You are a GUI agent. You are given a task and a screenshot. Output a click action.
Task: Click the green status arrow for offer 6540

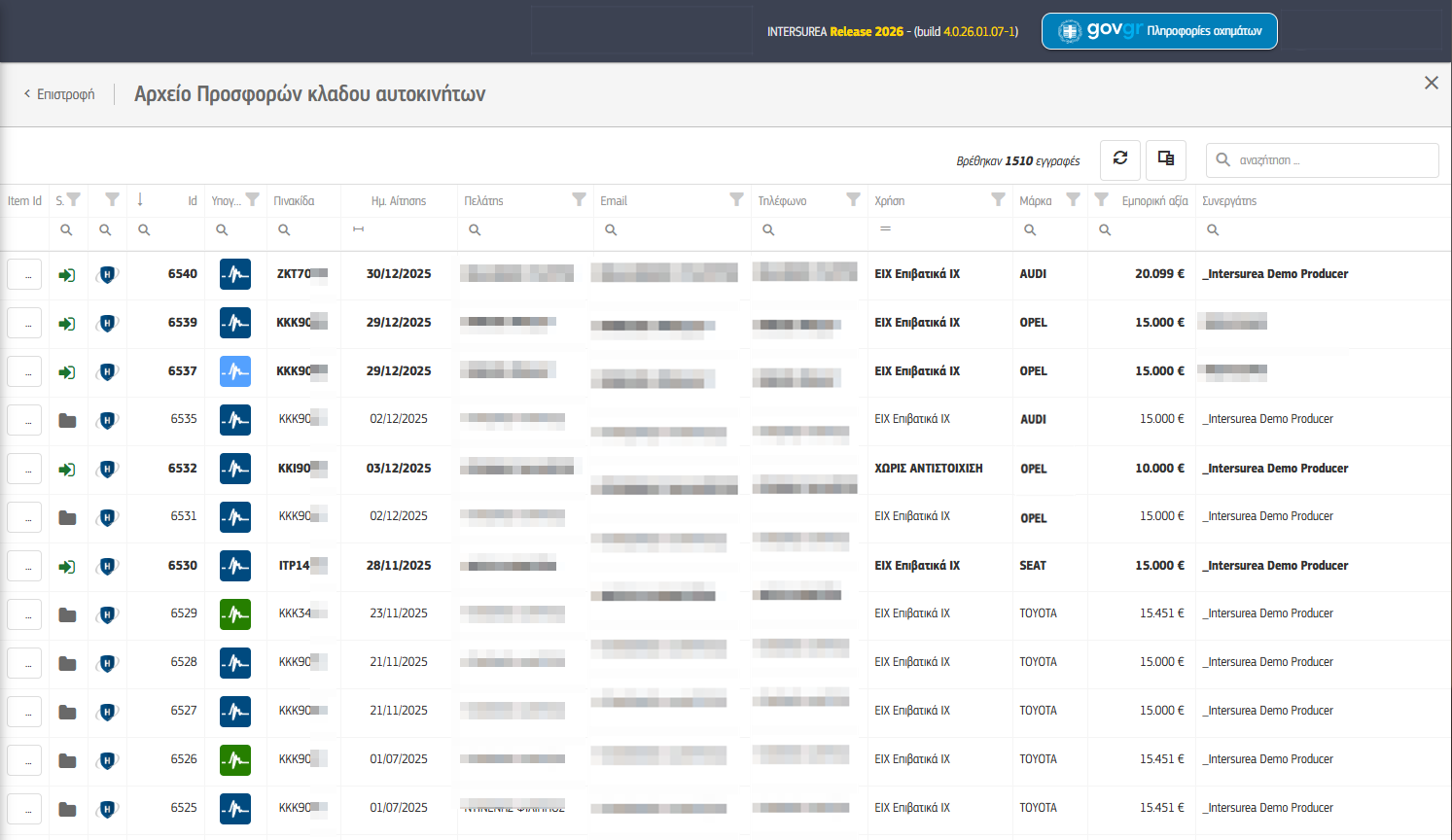pyautogui.click(x=67, y=275)
